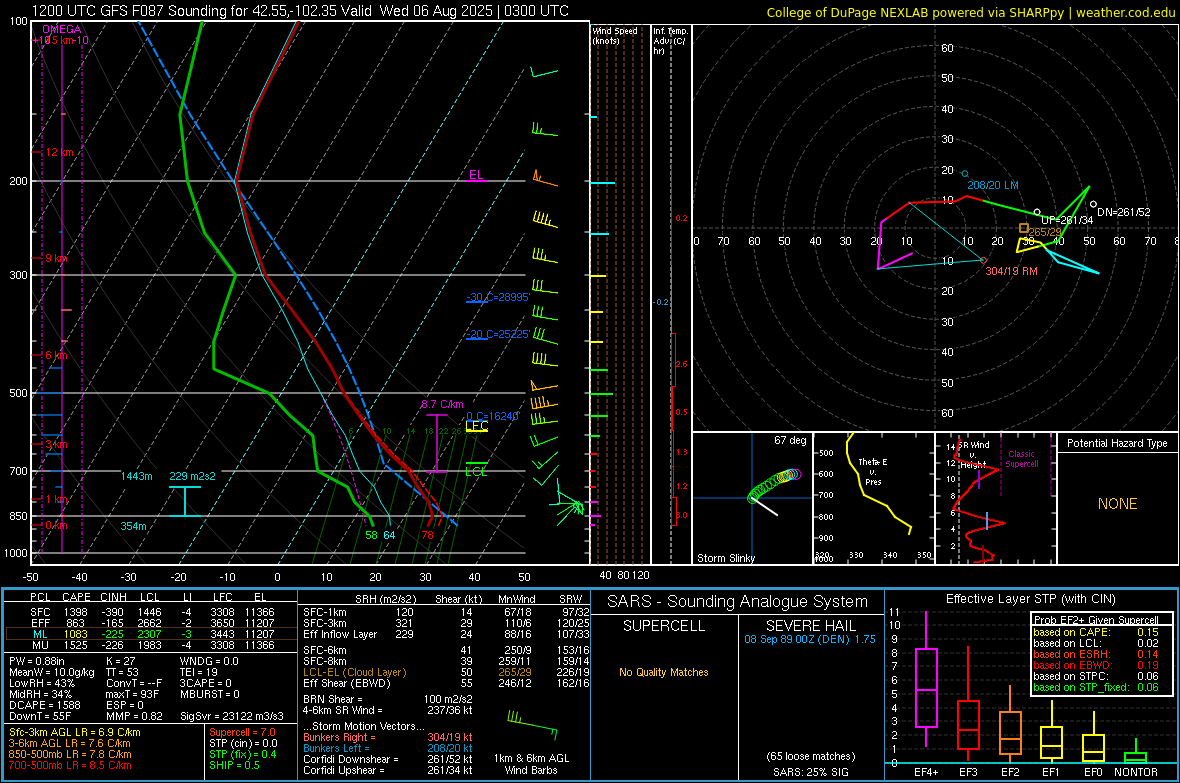The height and width of the screenshot is (783, 1180).
Task: Select the magenta EL marker label
Action: 476,175
